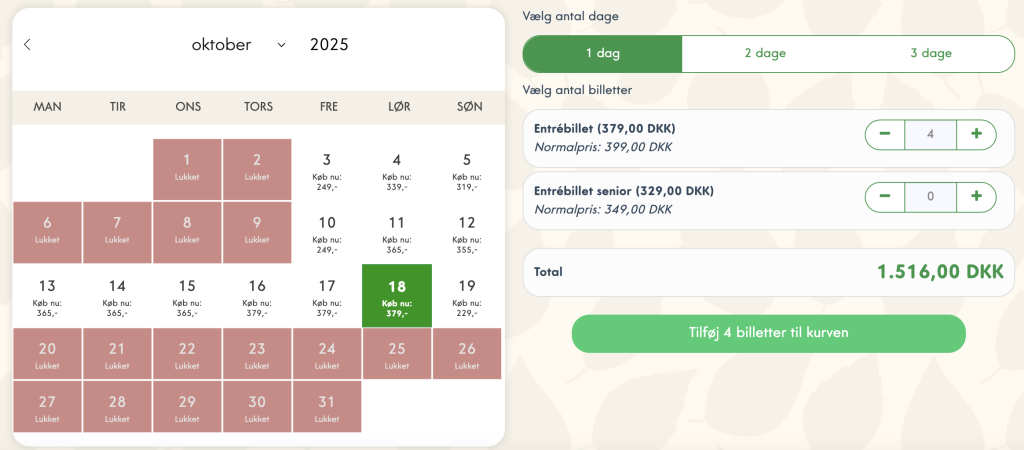
Task: Open the oktober month dropdown
Action: [238, 44]
